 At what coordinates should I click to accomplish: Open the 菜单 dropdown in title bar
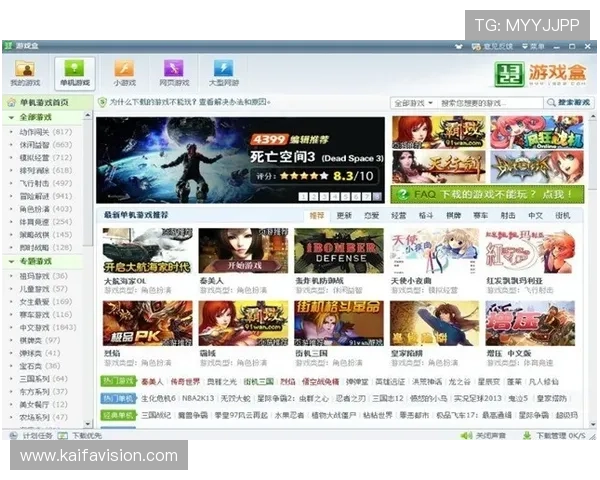click(533, 47)
